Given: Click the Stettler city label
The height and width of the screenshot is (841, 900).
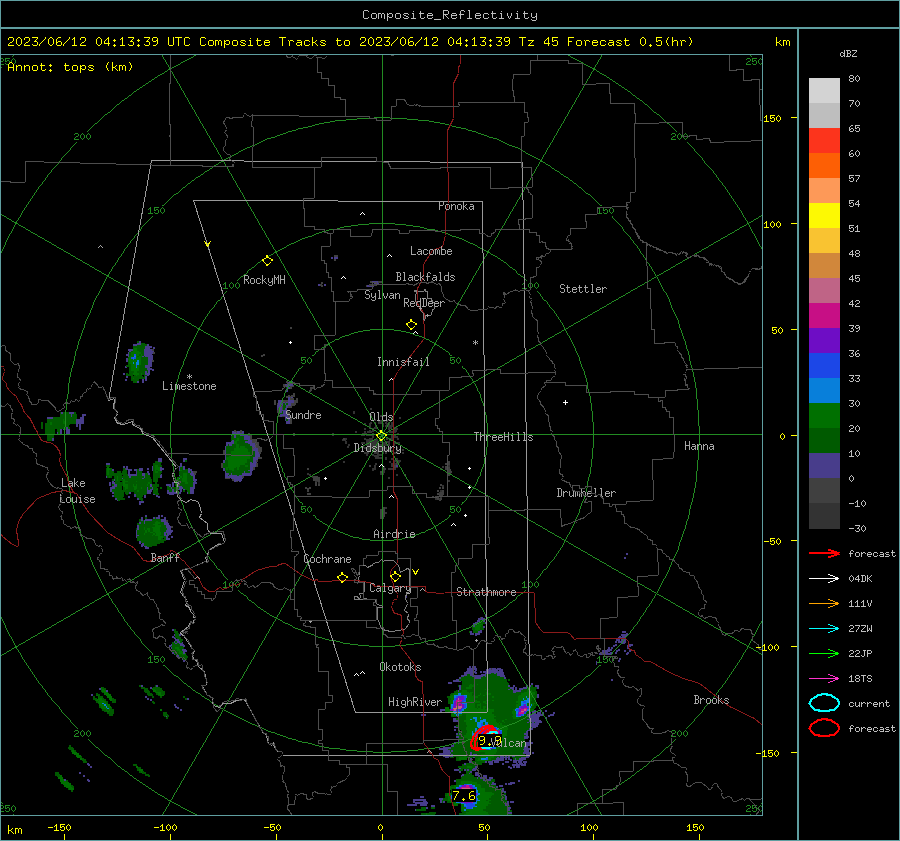Looking at the screenshot, I should [583, 289].
